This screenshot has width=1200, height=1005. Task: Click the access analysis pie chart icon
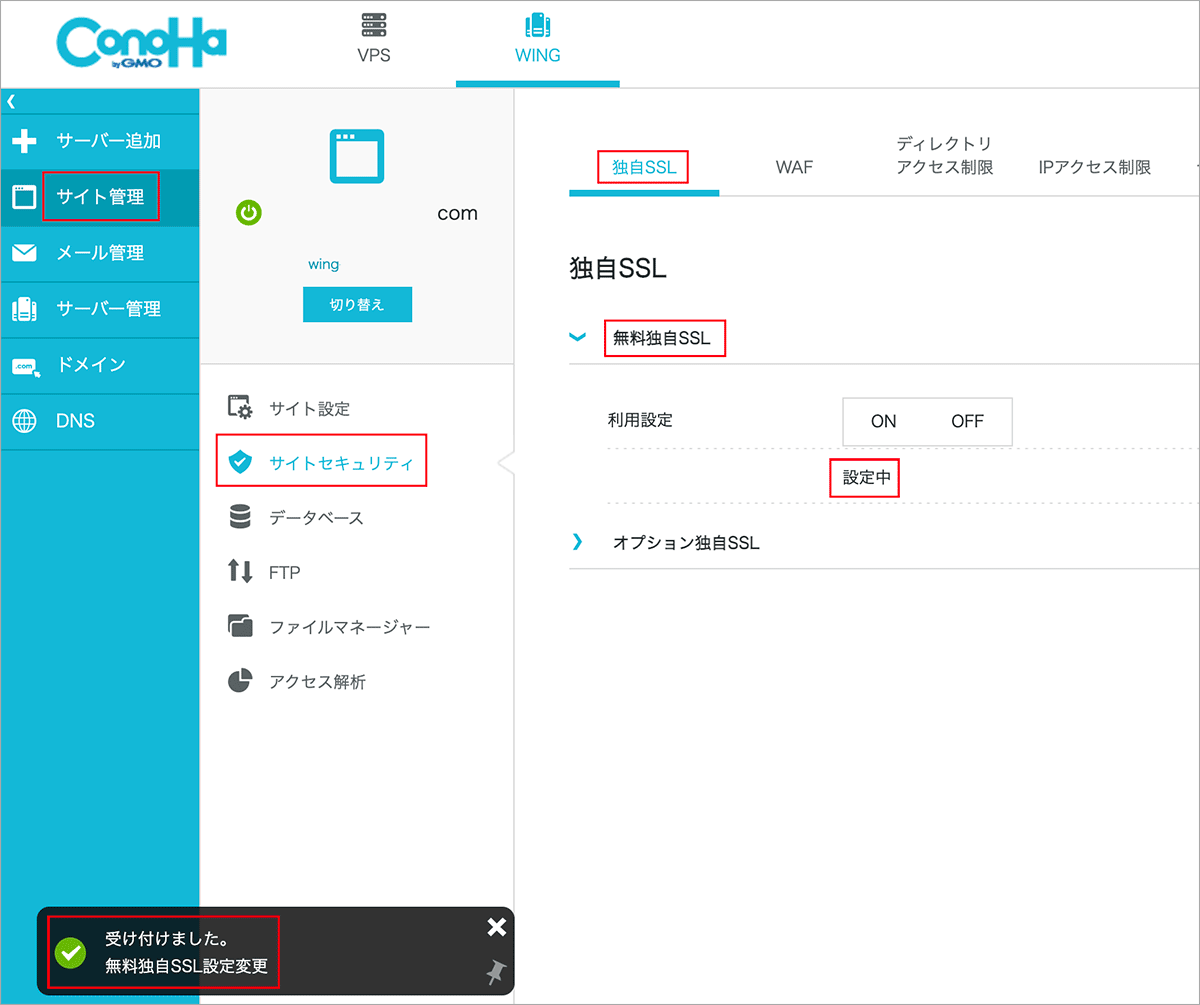[x=240, y=682]
